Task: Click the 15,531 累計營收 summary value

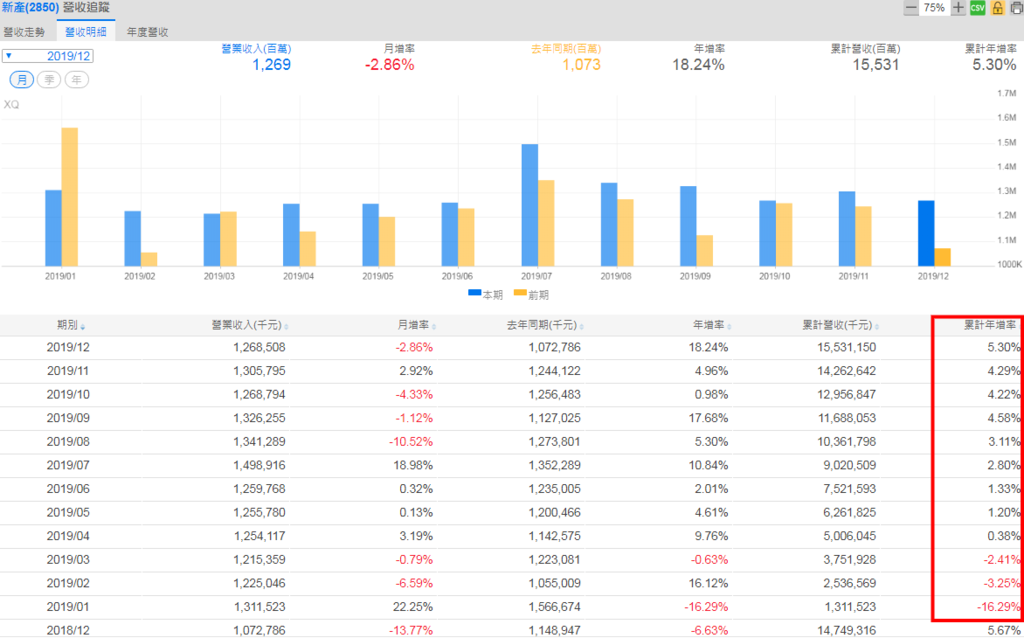Action: [x=876, y=65]
